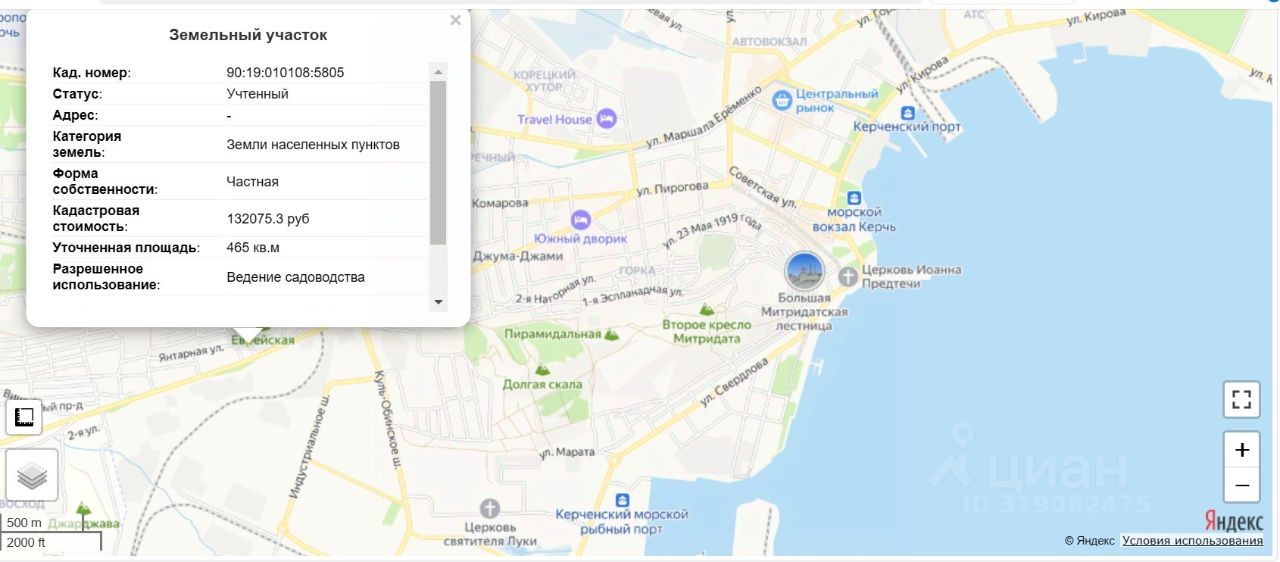Click the ул. Марата street label

(567, 453)
